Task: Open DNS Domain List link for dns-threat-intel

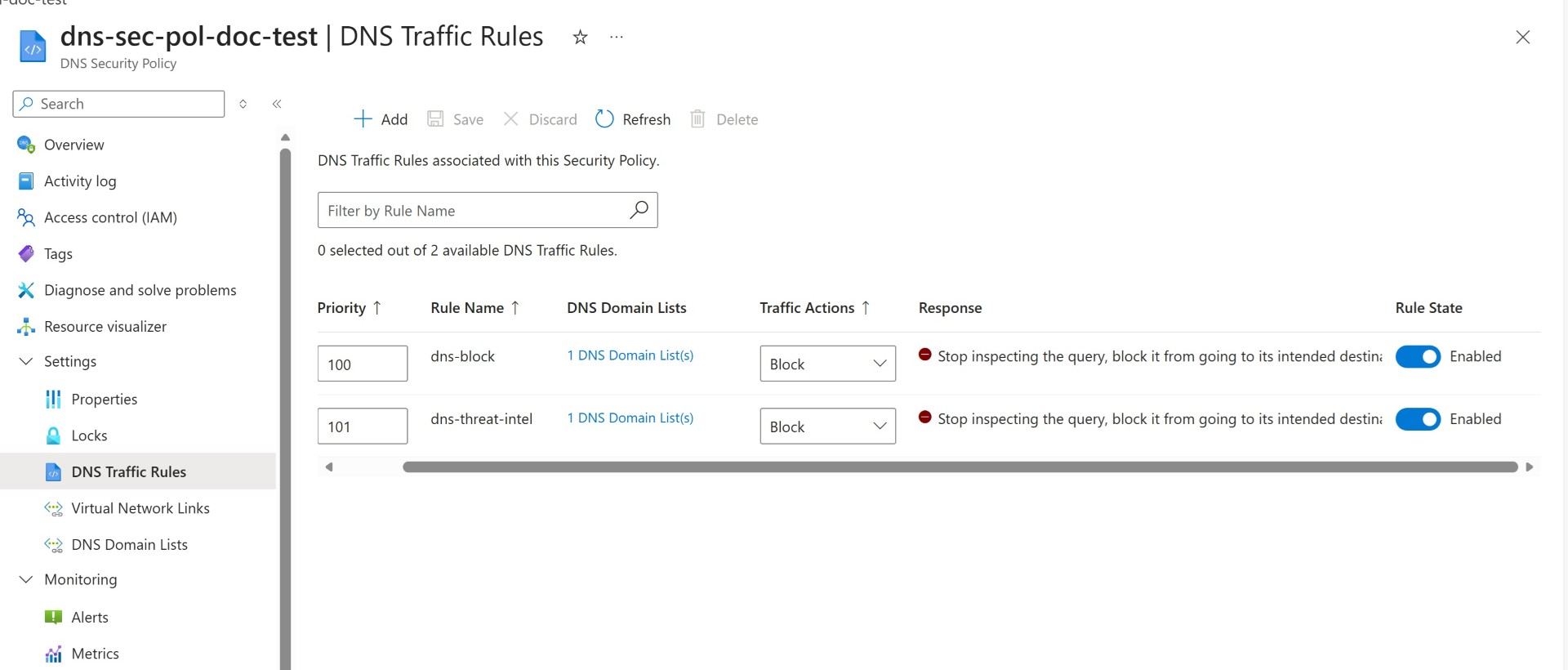Action: pos(630,418)
